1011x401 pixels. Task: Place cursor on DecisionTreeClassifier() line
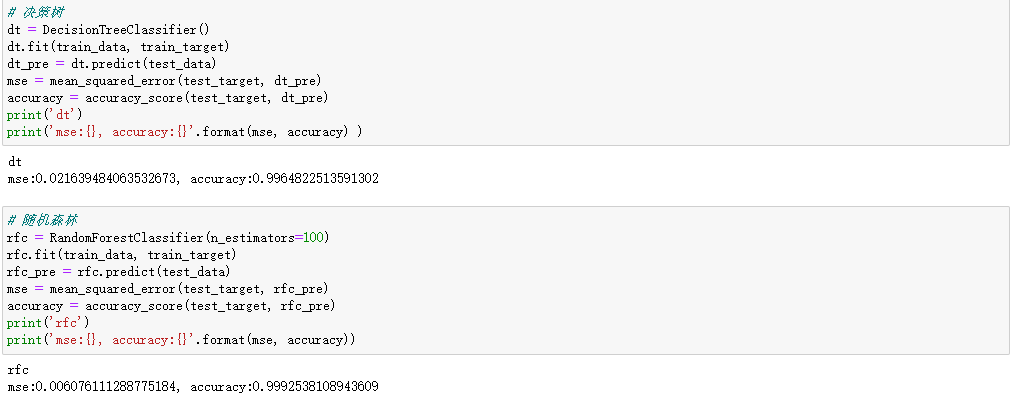click(102, 30)
